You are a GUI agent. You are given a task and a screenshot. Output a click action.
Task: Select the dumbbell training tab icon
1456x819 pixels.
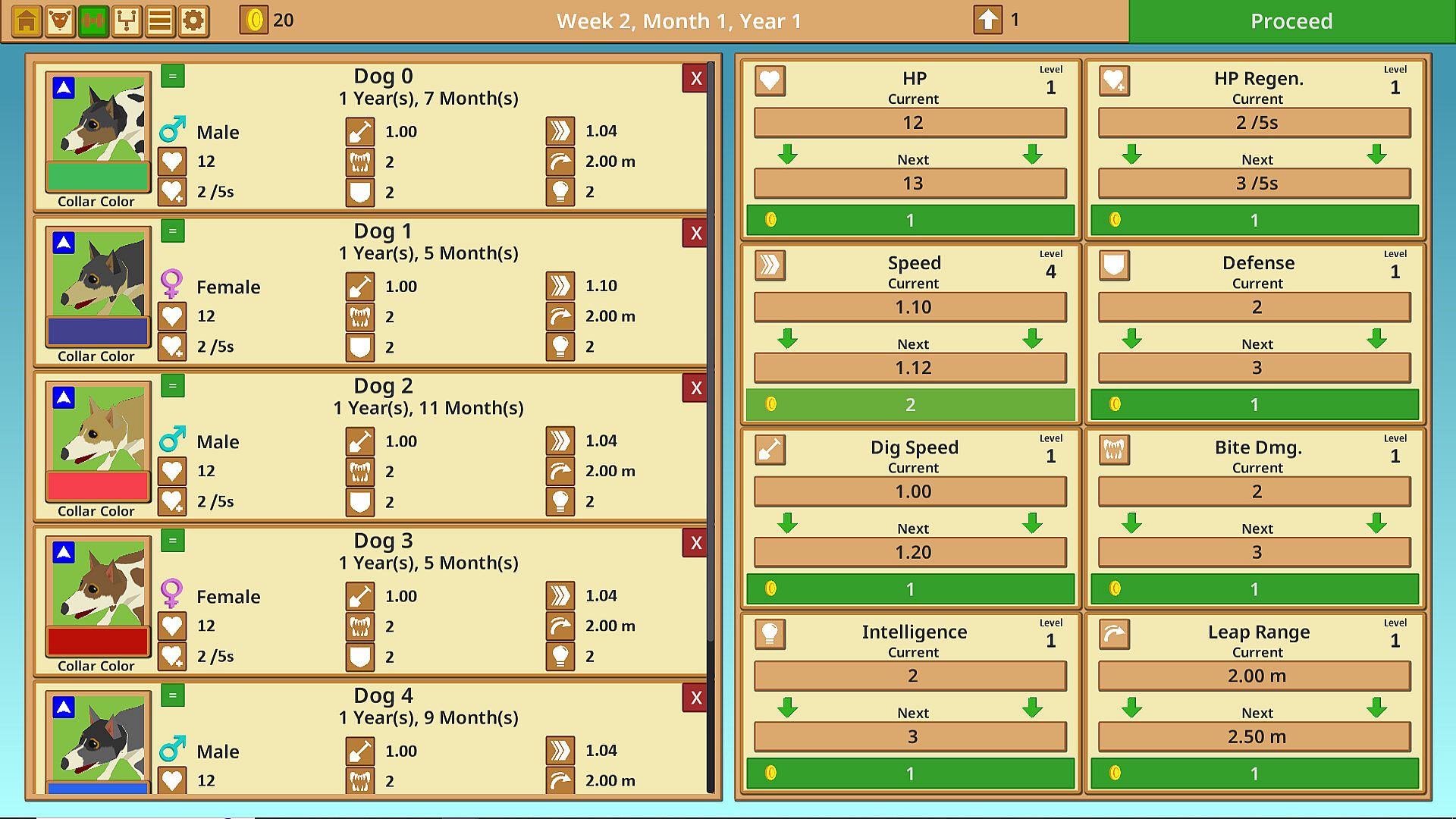93,20
